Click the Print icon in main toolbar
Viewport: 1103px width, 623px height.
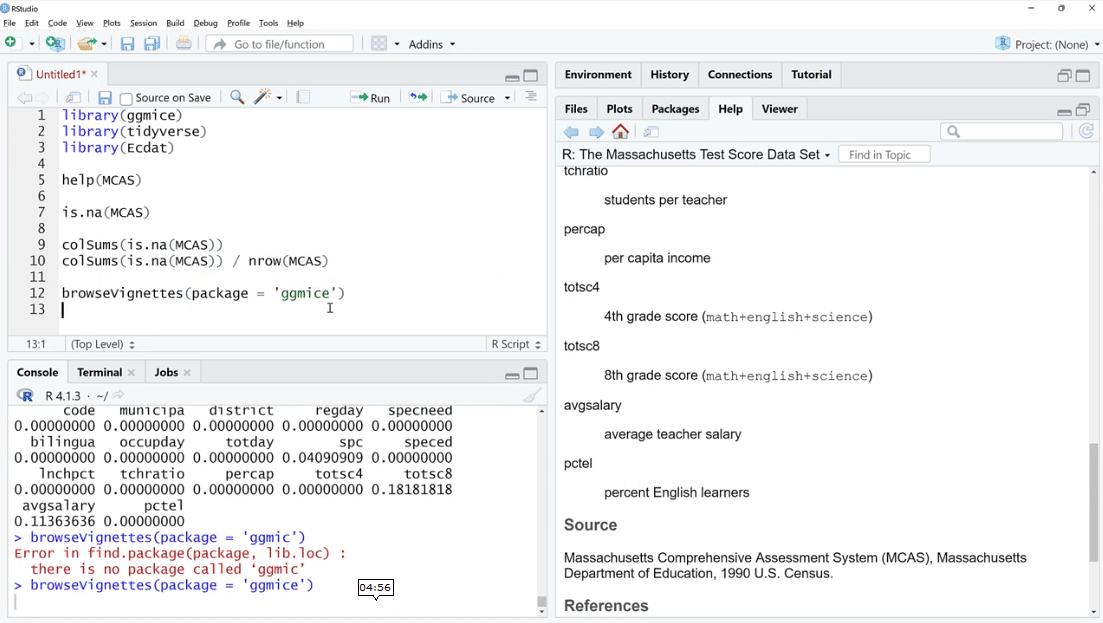pyautogui.click(x=184, y=44)
